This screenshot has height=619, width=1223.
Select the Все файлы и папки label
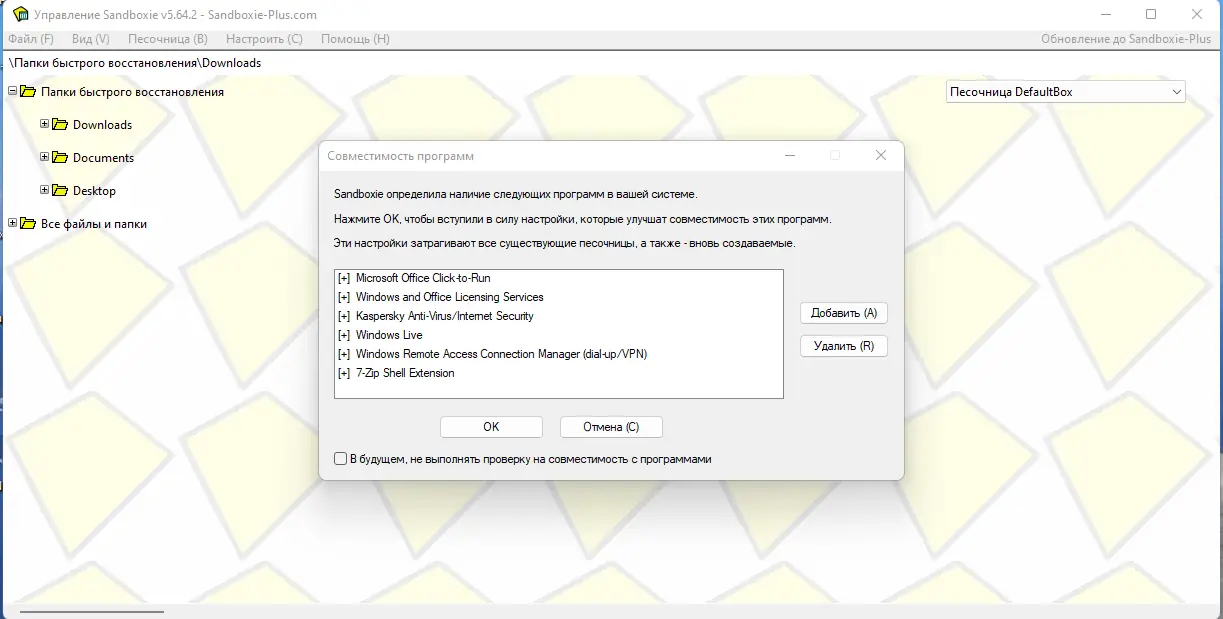[x=94, y=224]
